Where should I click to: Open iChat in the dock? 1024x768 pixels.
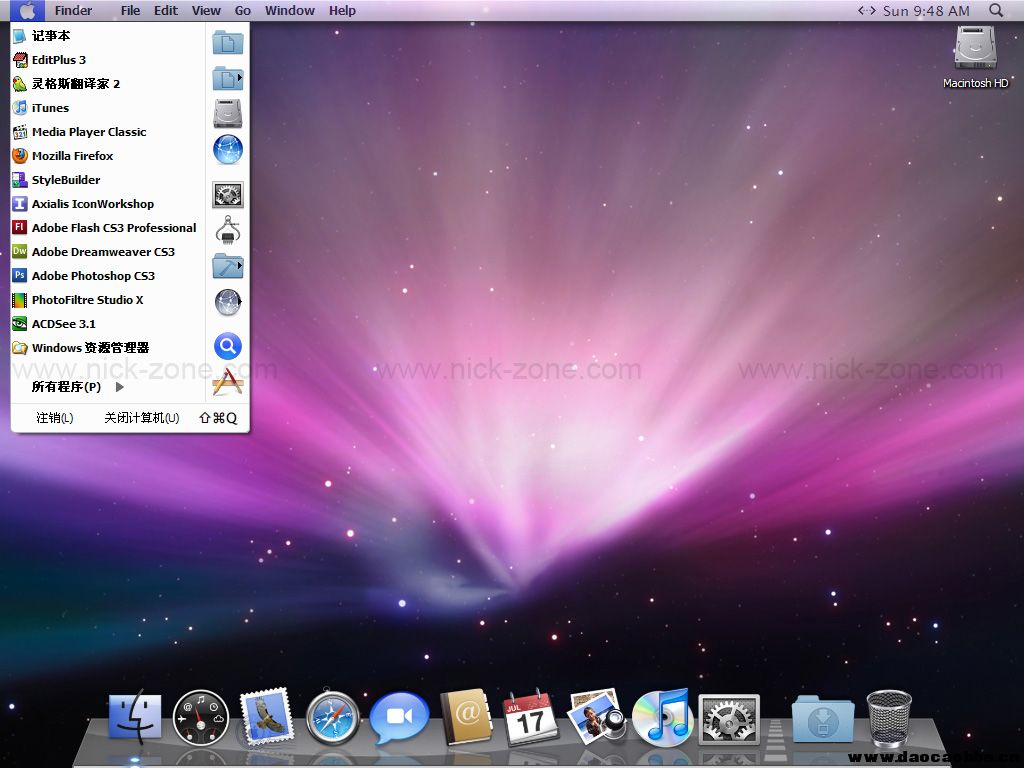coord(399,718)
